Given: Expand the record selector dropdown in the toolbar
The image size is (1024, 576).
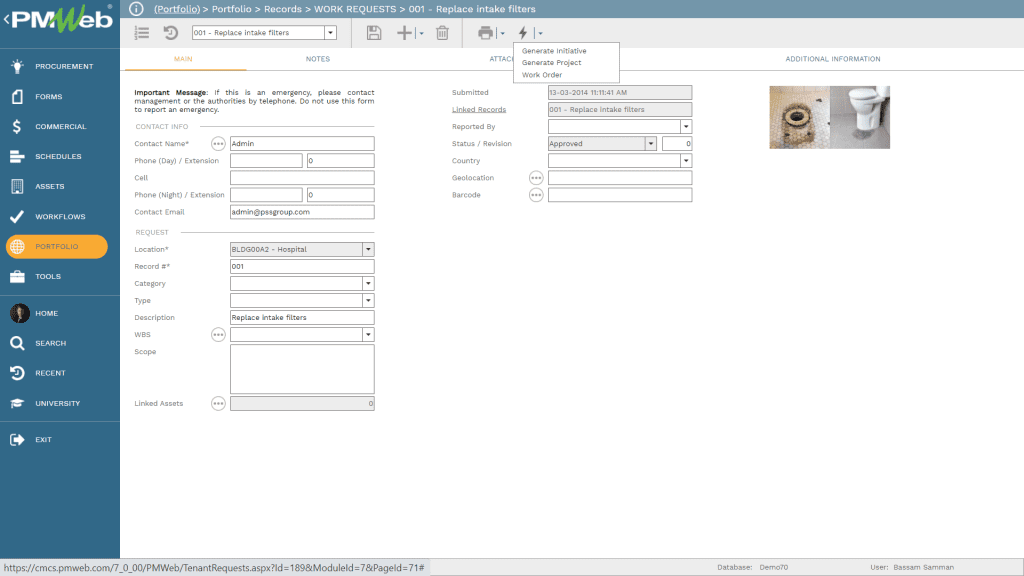Looking at the screenshot, I should pyautogui.click(x=330, y=33).
